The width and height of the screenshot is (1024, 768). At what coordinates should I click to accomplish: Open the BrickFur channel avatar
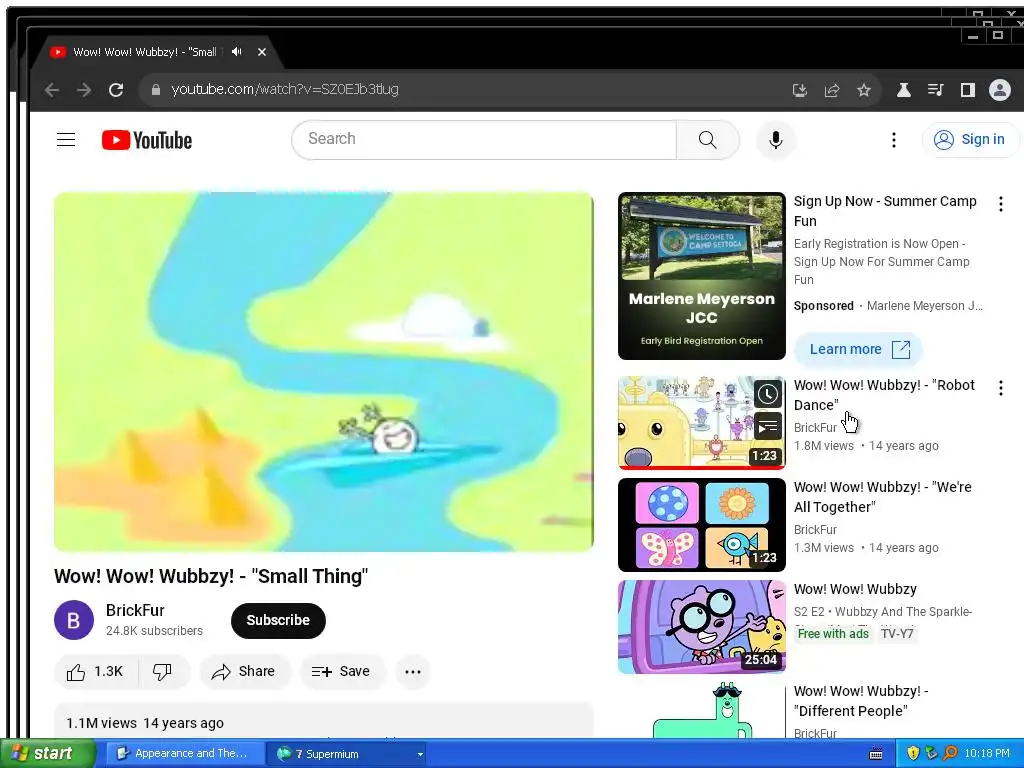point(74,620)
